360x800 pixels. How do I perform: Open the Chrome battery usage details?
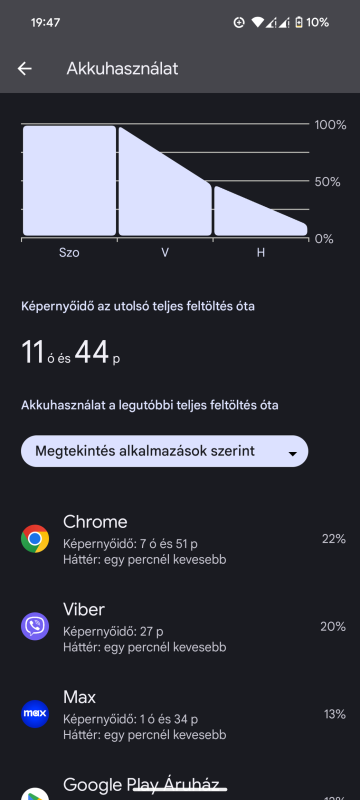180,539
